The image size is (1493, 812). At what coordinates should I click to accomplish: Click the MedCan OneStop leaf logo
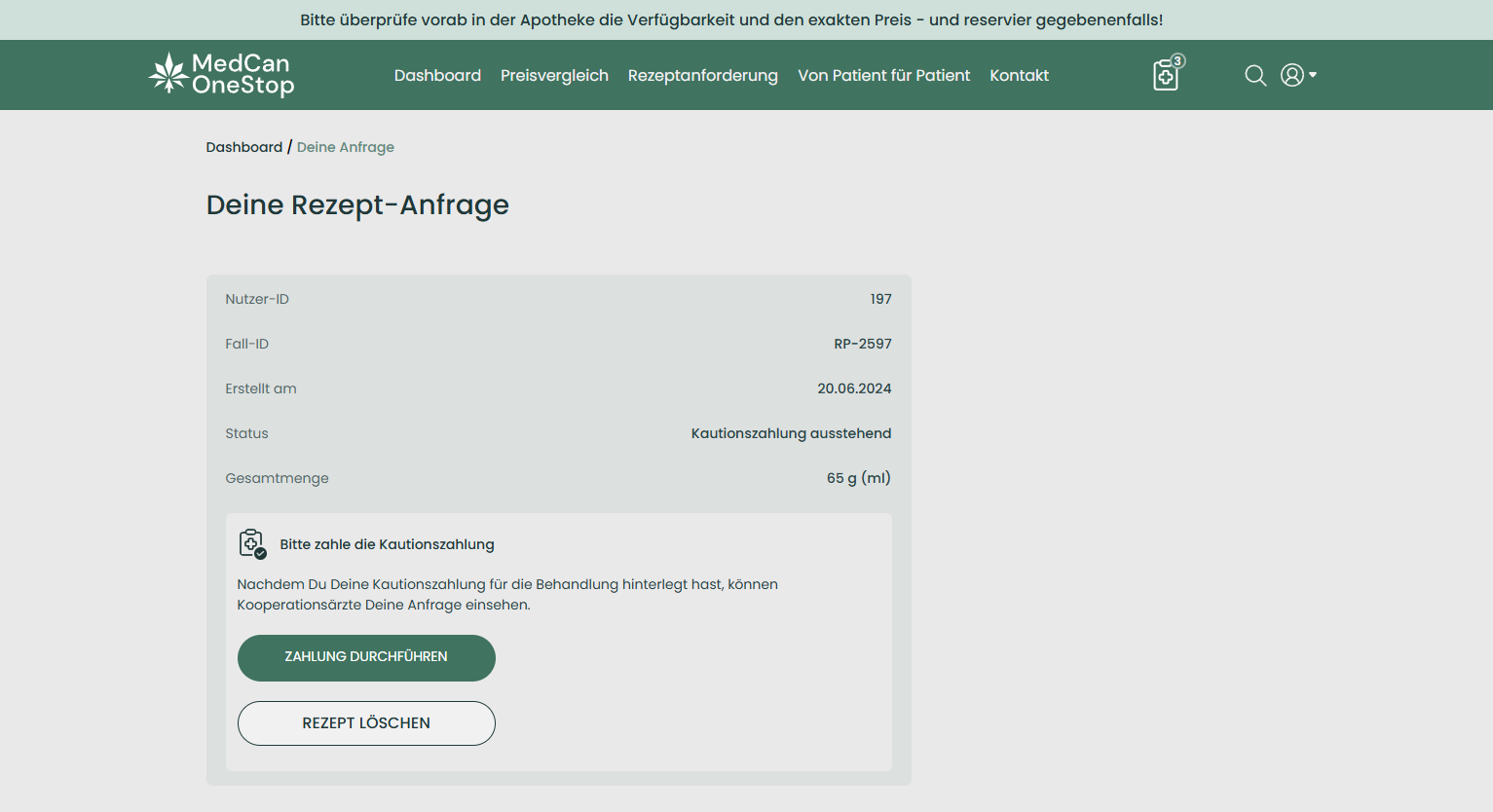click(x=169, y=74)
